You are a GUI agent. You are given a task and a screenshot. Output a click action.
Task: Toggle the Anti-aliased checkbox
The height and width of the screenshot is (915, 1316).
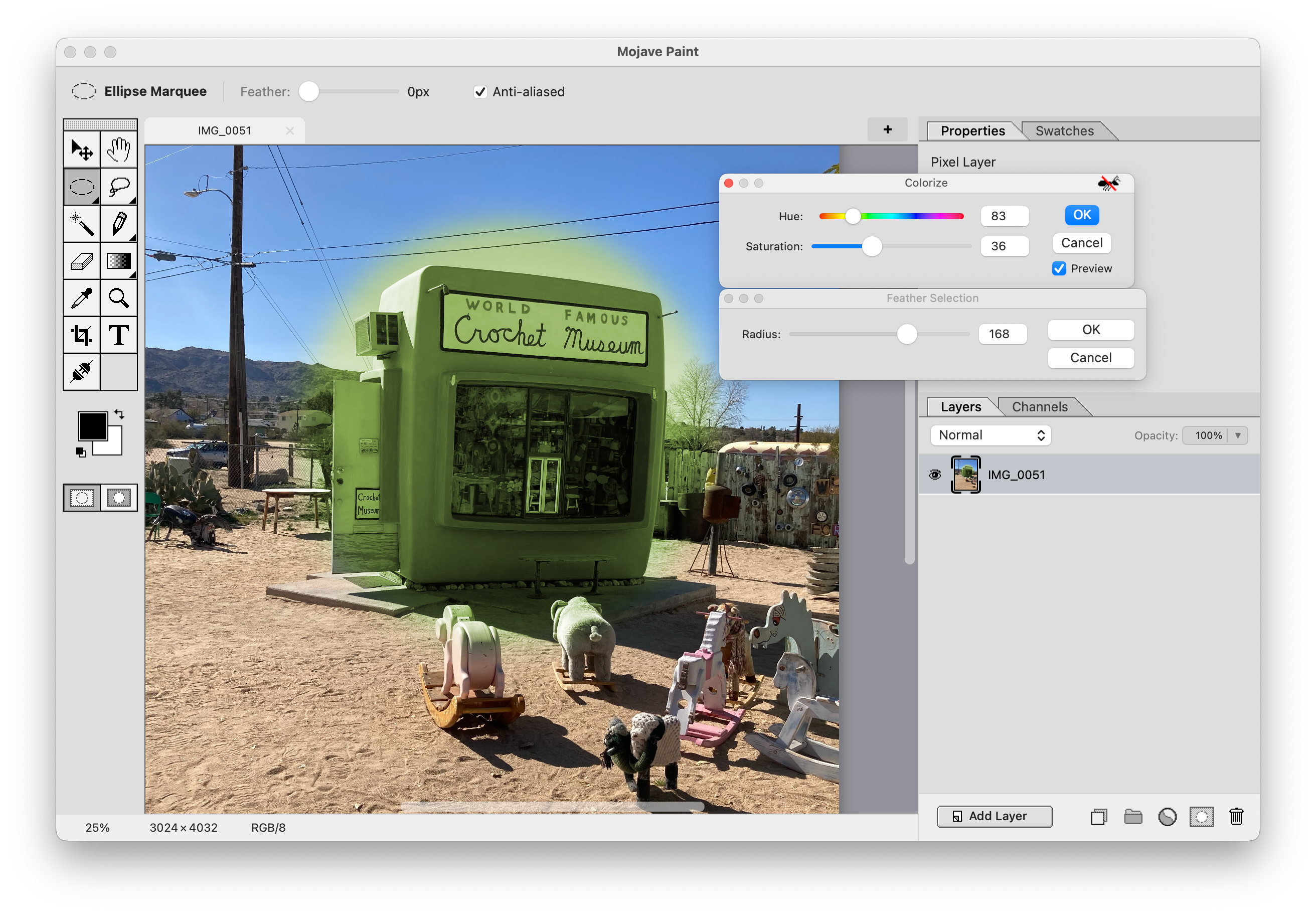tap(480, 92)
